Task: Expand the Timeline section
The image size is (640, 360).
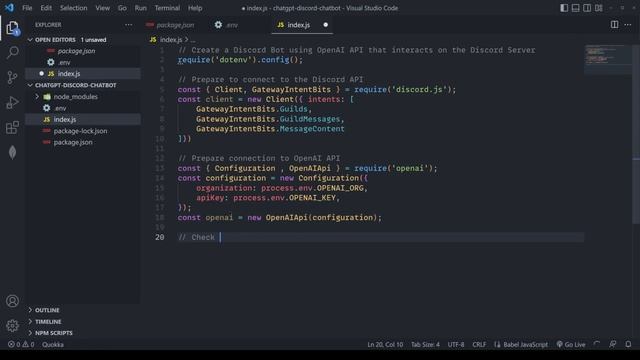Action: pyautogui.click(x=83, y=322)
